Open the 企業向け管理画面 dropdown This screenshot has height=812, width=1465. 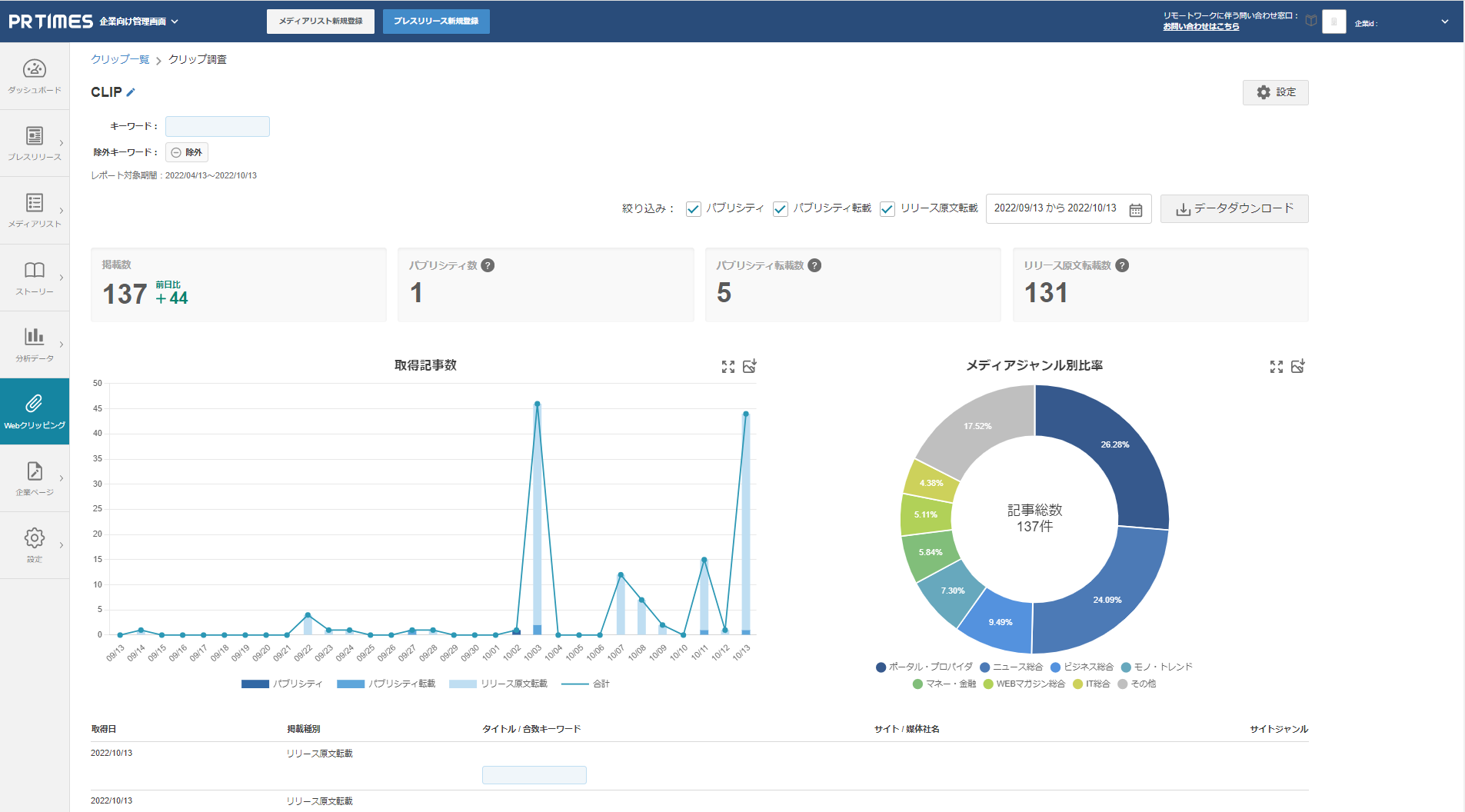(138, 22)
